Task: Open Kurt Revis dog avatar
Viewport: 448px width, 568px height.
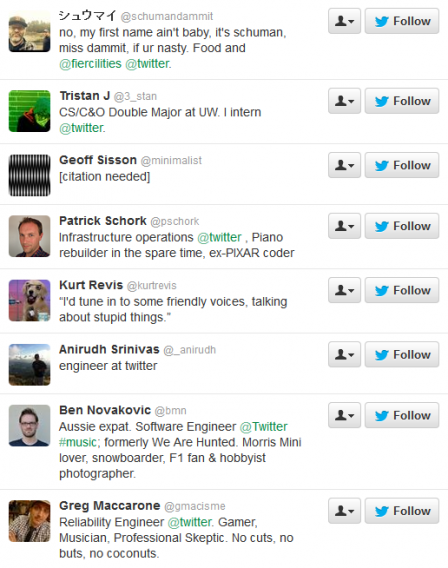Action: point(30,301)
